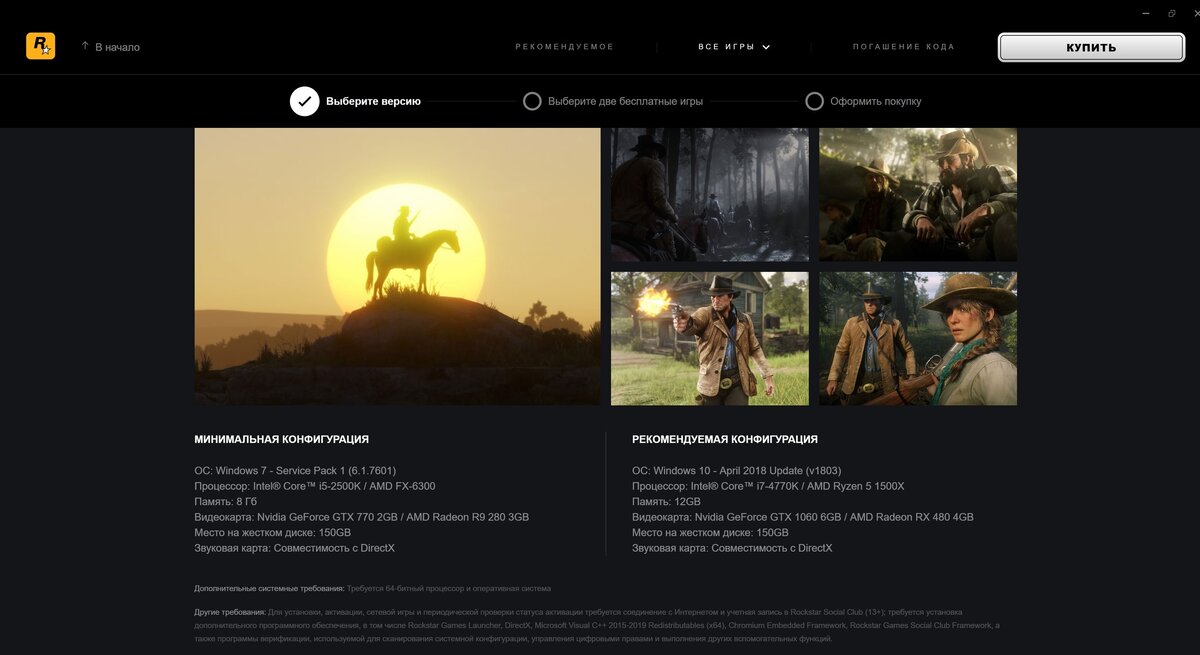
Task: Click 'Дополнительные системные требования' text
Action: [269, 589]
